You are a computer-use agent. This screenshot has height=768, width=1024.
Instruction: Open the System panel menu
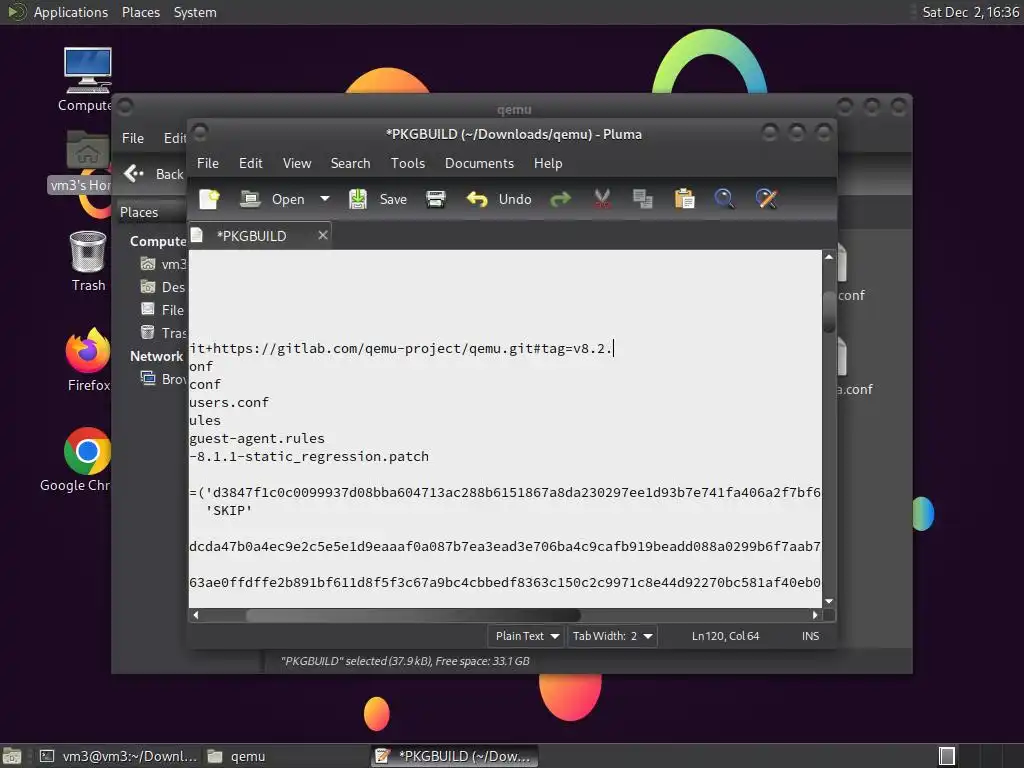click(x=195, y=12)
